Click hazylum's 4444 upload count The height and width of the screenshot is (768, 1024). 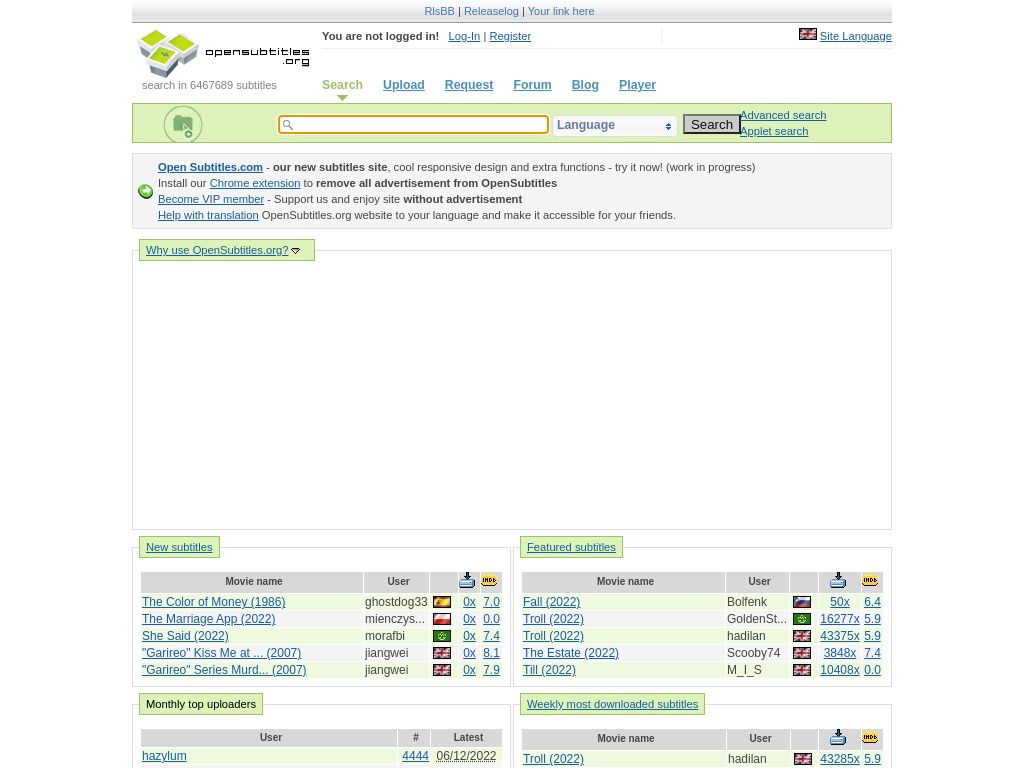pos(415,756)
